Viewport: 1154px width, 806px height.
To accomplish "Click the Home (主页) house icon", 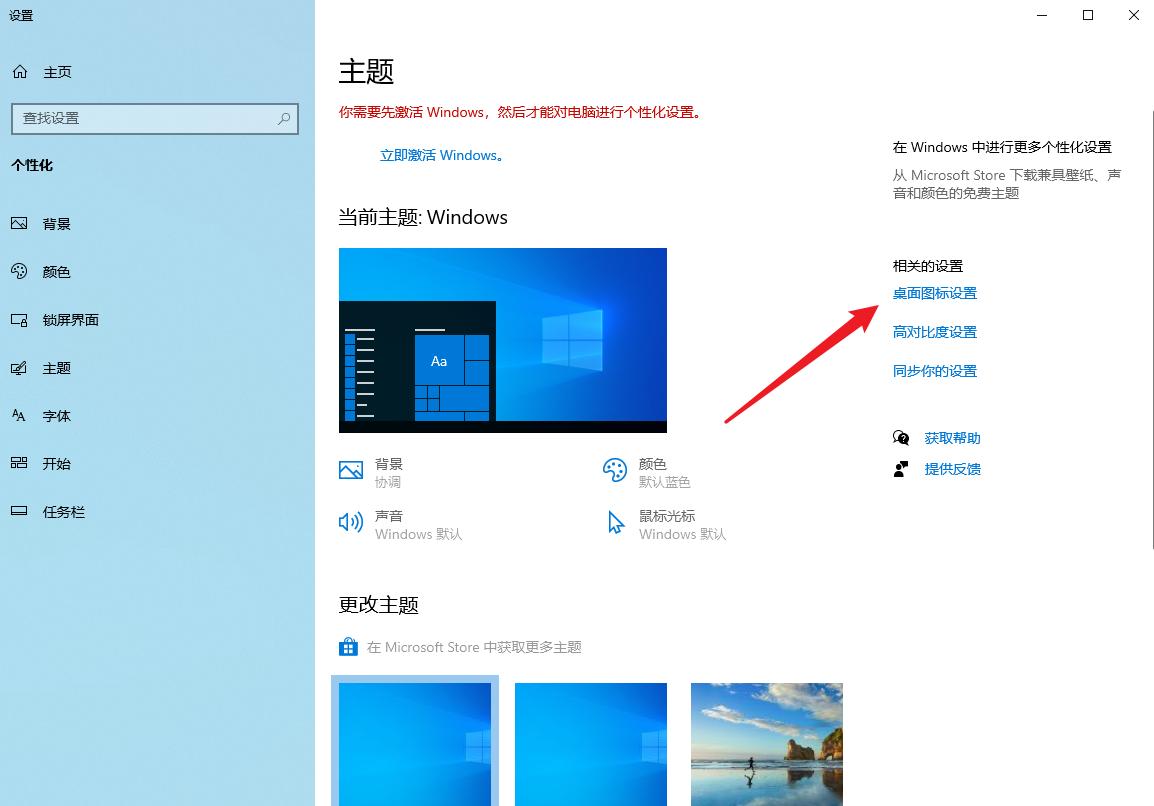I will point(20,71).
